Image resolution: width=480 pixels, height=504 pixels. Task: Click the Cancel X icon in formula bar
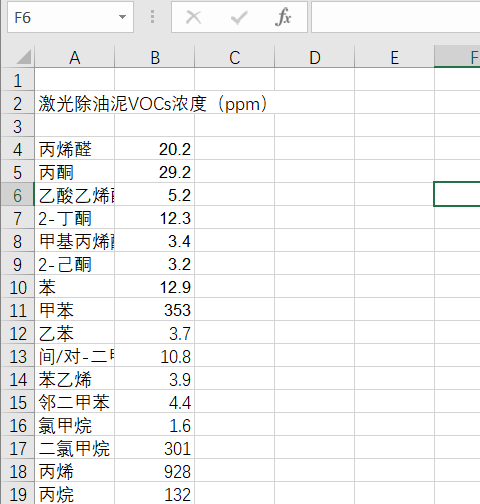coord(193,17)
